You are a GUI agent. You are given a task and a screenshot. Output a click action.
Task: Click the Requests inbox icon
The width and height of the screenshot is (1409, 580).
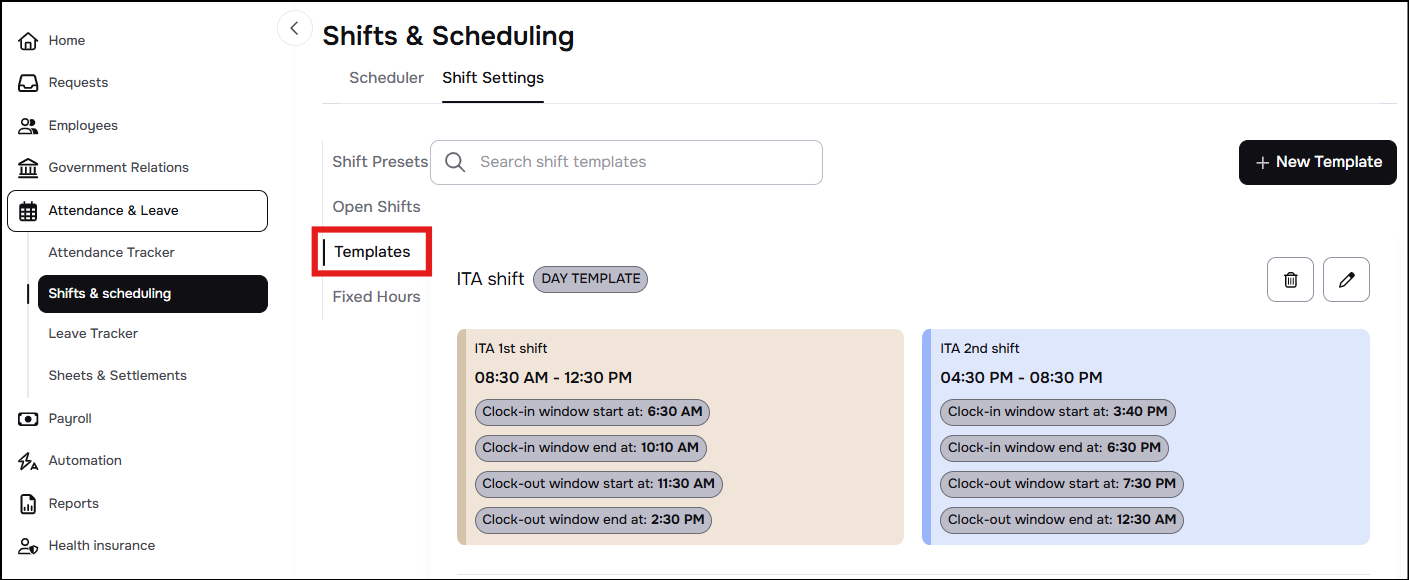[x=28, y=83]
